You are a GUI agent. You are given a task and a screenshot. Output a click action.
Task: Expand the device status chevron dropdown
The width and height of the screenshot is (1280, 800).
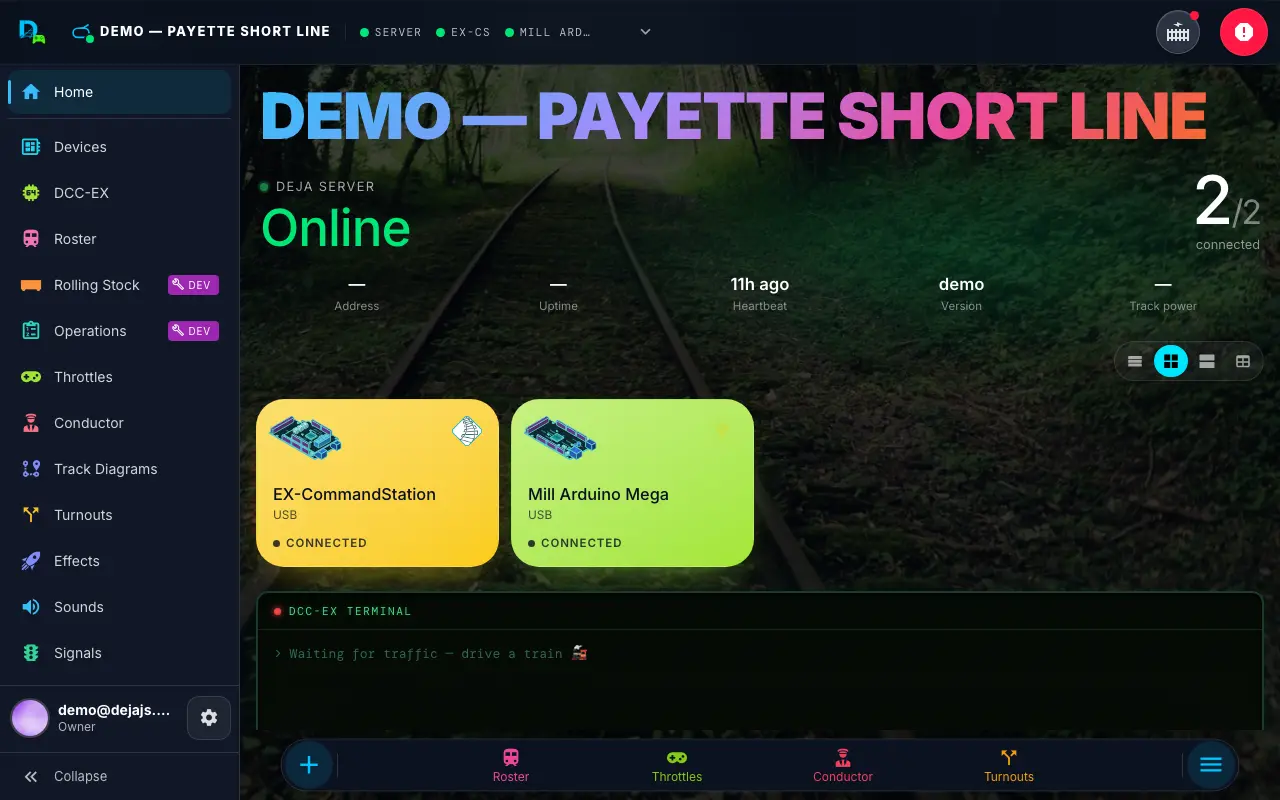645,32
